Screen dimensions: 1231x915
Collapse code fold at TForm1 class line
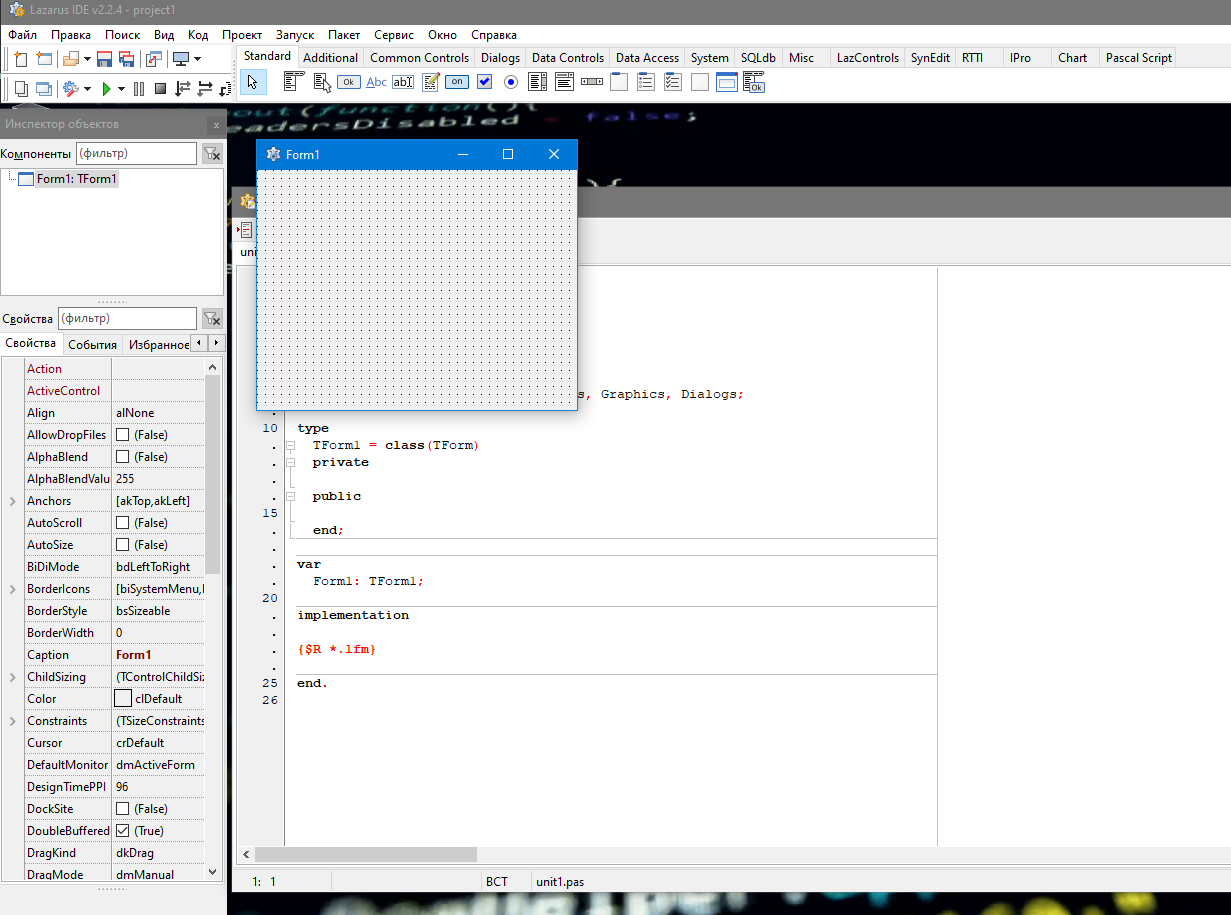290,445
